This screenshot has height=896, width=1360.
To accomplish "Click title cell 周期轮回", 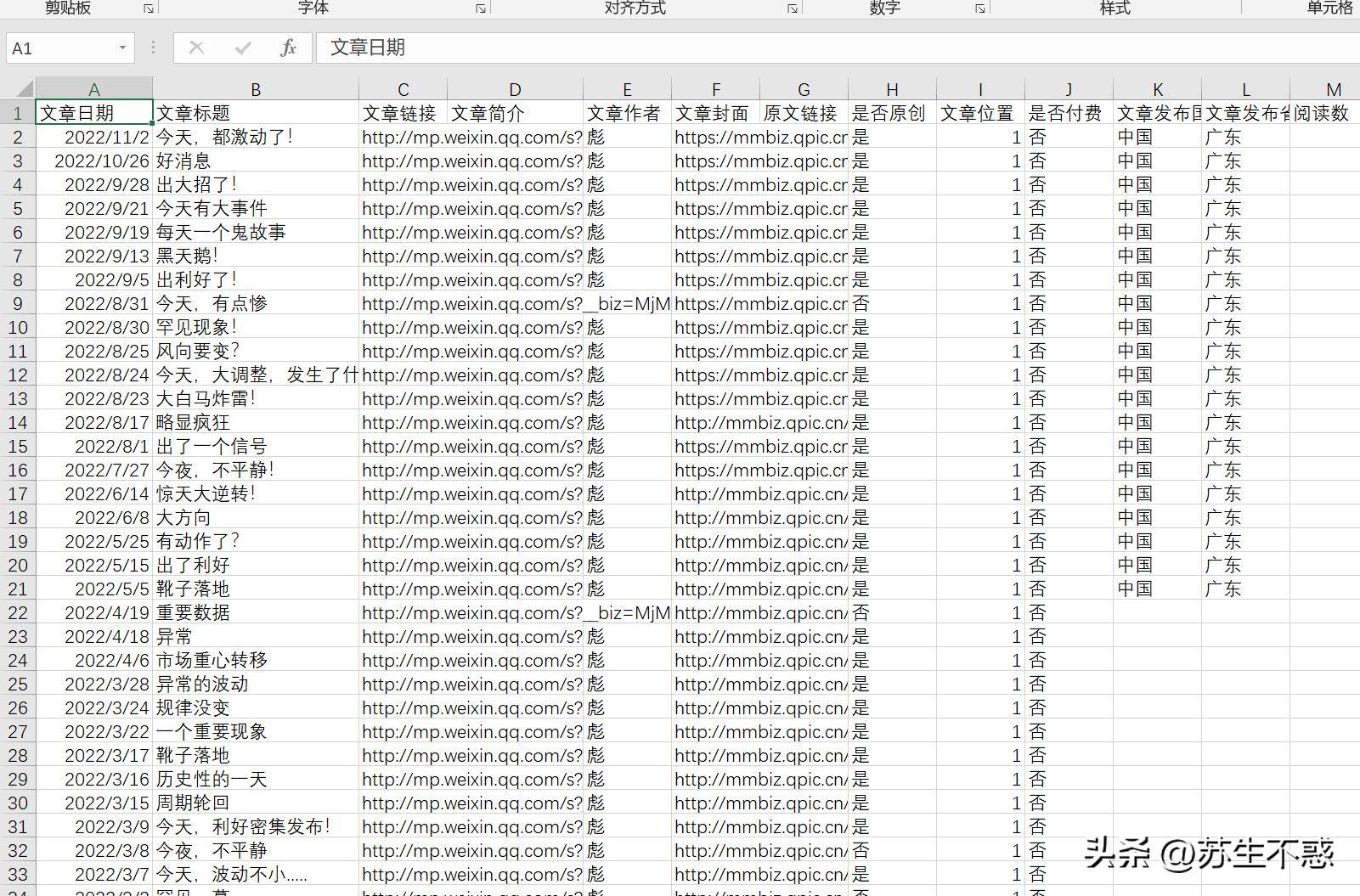I will coord(256,803).
